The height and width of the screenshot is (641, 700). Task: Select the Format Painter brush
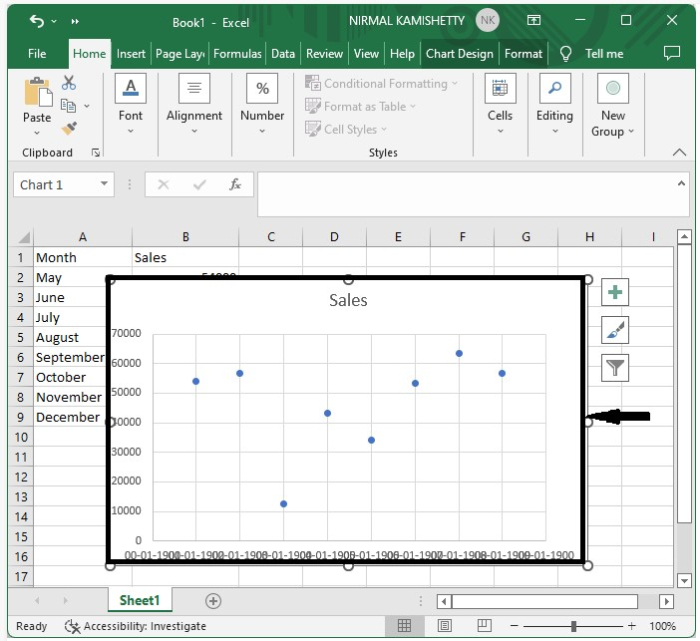coord(69,129)
